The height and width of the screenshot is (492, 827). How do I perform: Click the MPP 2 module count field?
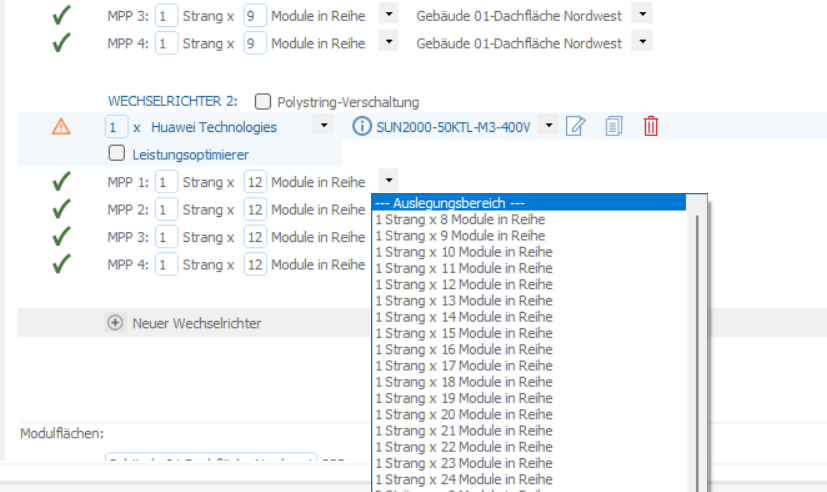[x=255, y=210]
